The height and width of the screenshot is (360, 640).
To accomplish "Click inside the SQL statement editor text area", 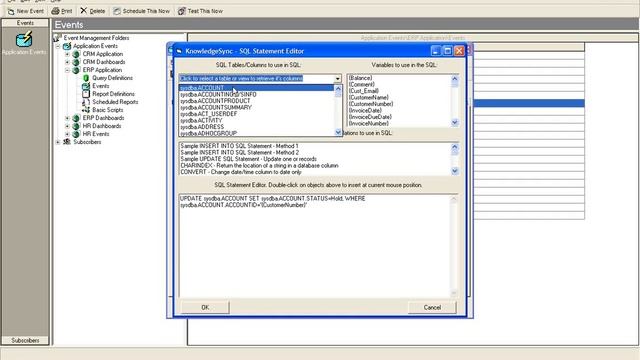I will [314, 246].
